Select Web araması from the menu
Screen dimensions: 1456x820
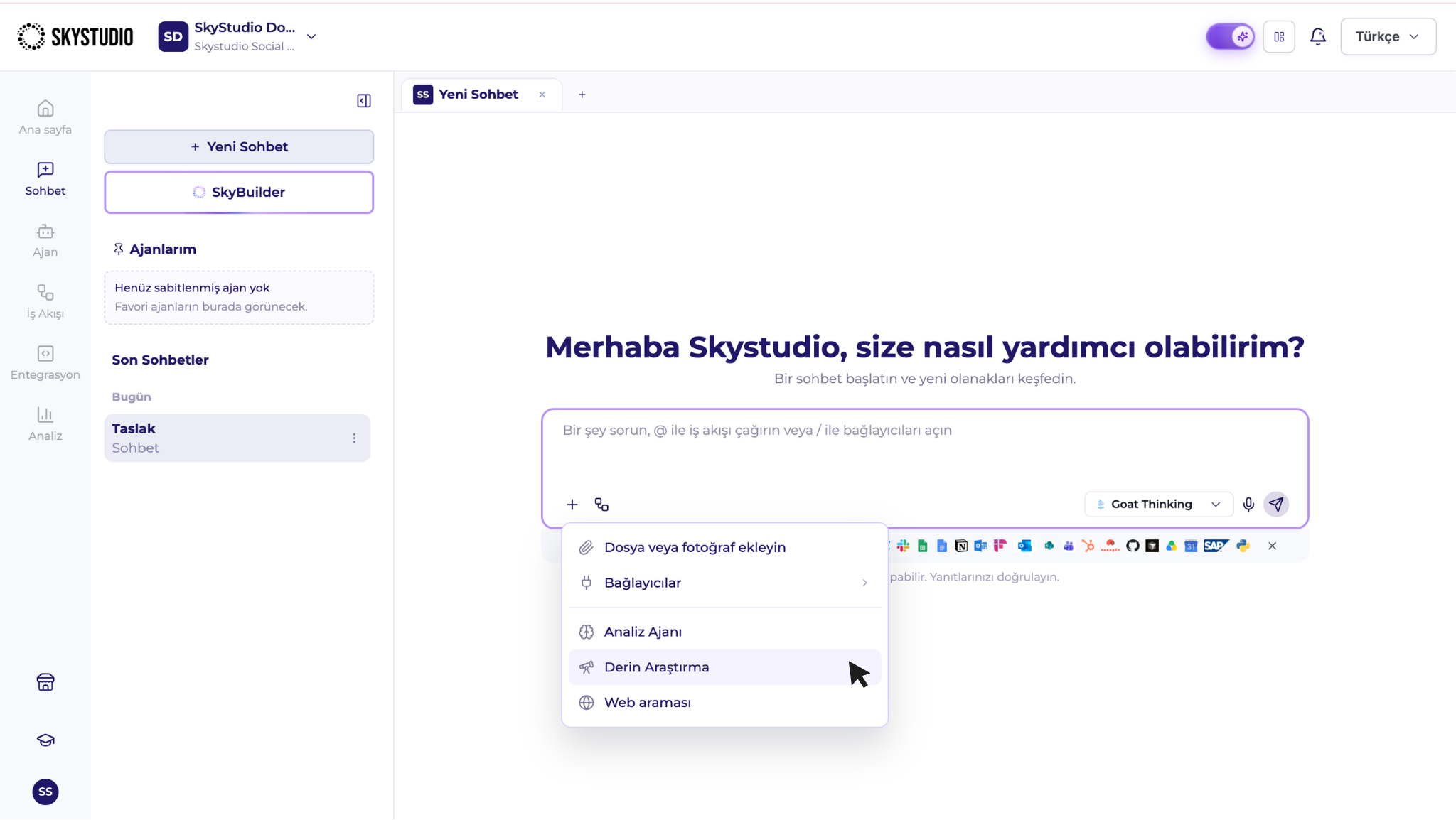coord(724,702)
